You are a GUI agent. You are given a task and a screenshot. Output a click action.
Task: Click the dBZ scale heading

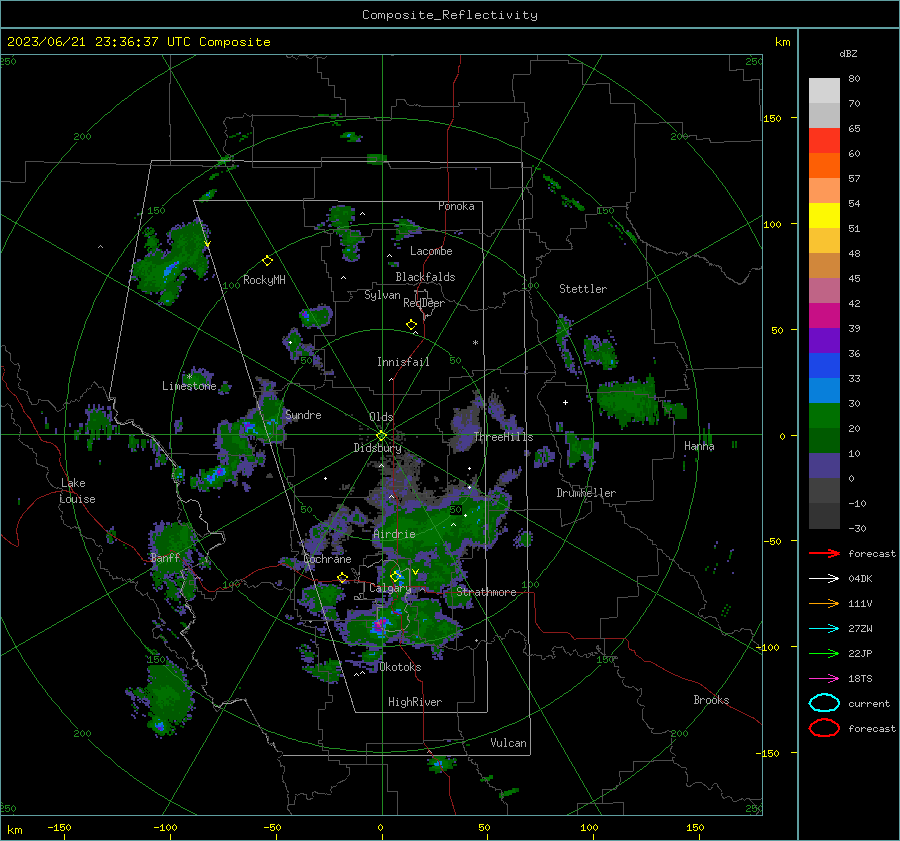848,54
